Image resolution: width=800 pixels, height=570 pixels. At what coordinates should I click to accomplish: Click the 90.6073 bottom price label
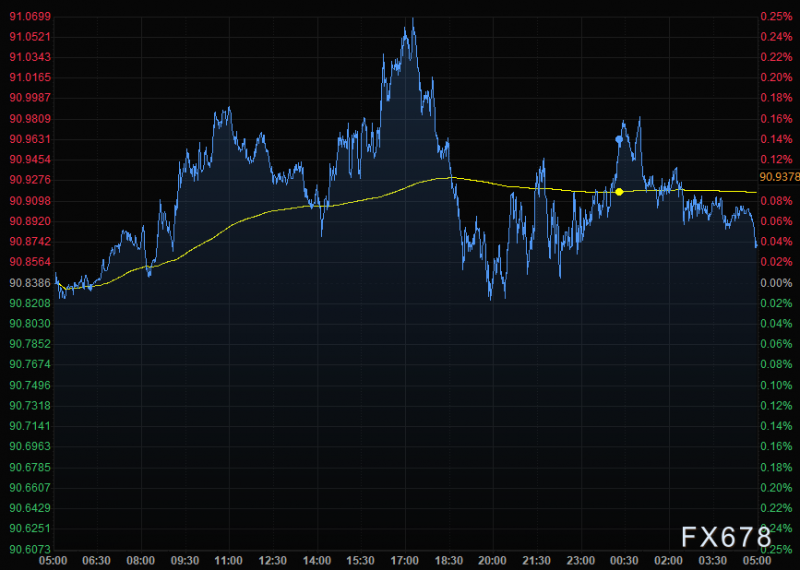click(30, 550)
